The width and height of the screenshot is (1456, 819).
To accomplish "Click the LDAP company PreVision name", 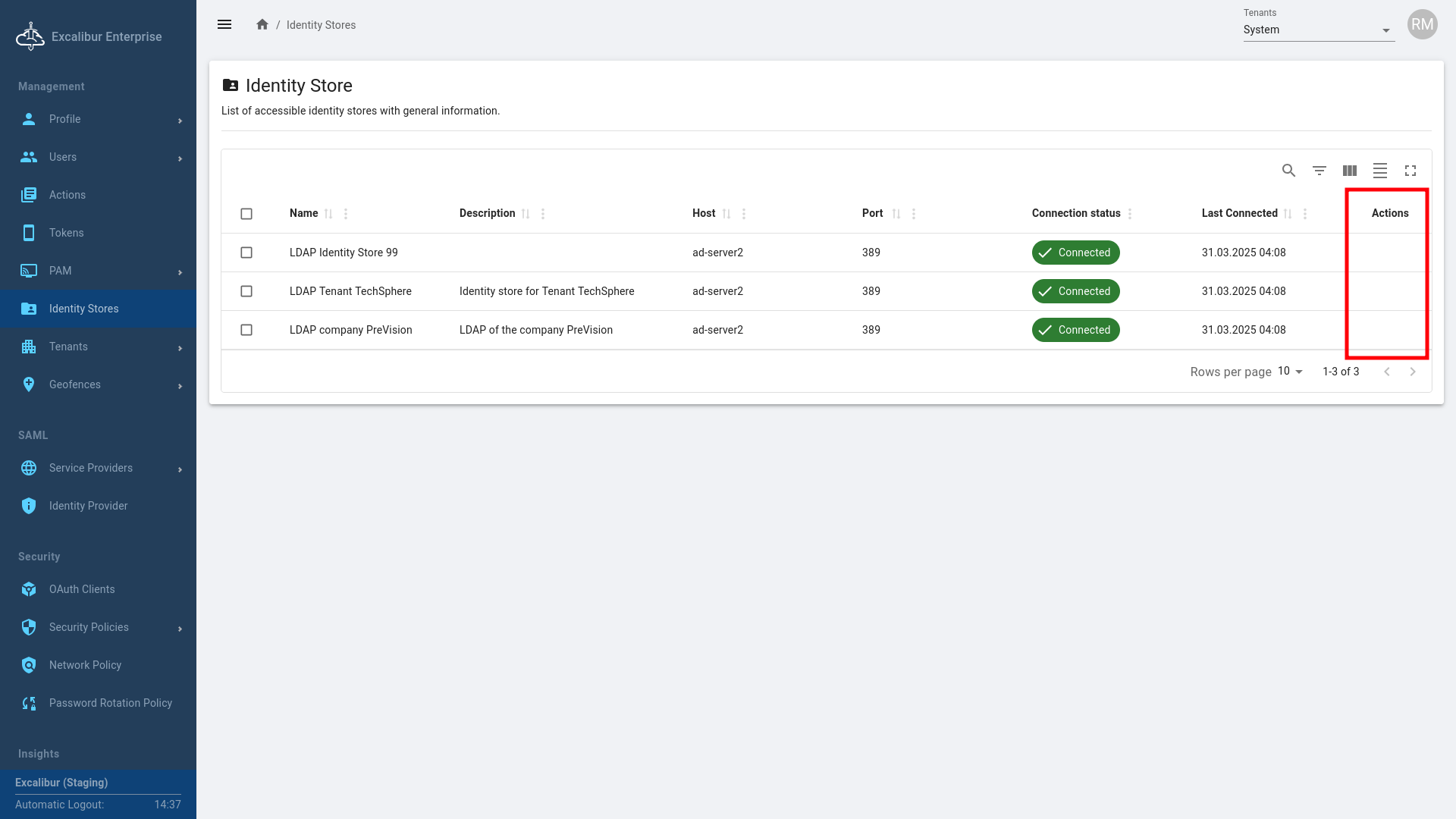I will tap(350, 330).
